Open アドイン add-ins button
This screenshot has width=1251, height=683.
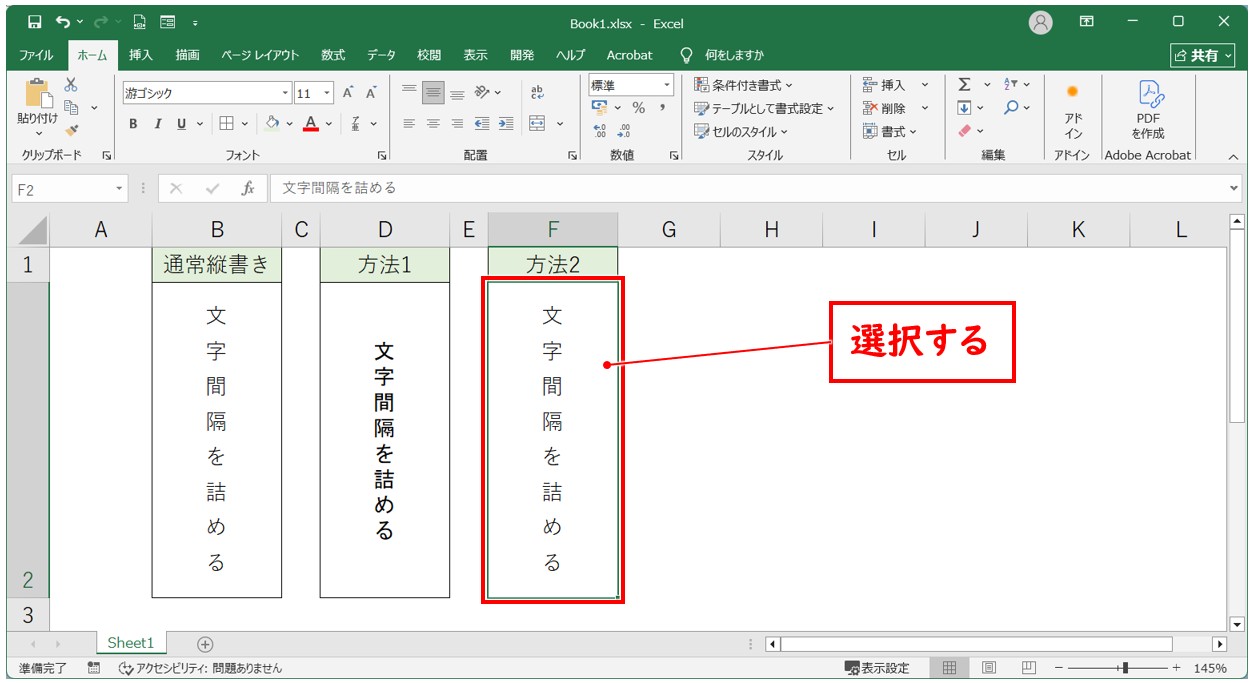click(1073, 110)
